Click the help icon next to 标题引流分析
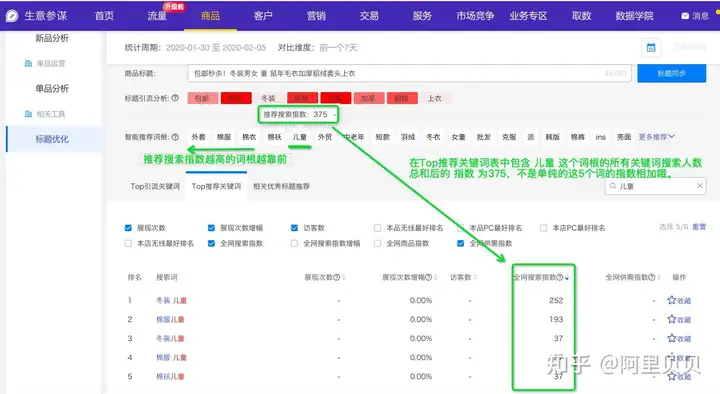 point(175,98)
